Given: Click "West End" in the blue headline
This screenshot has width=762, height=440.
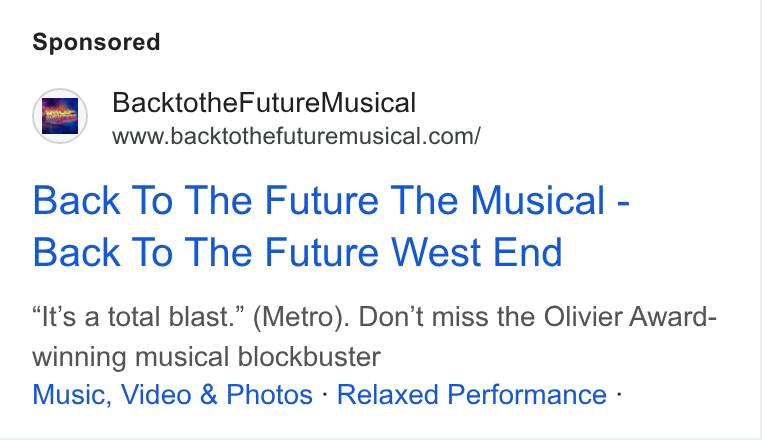Looking at the screenshot, I should click(477, 252).
